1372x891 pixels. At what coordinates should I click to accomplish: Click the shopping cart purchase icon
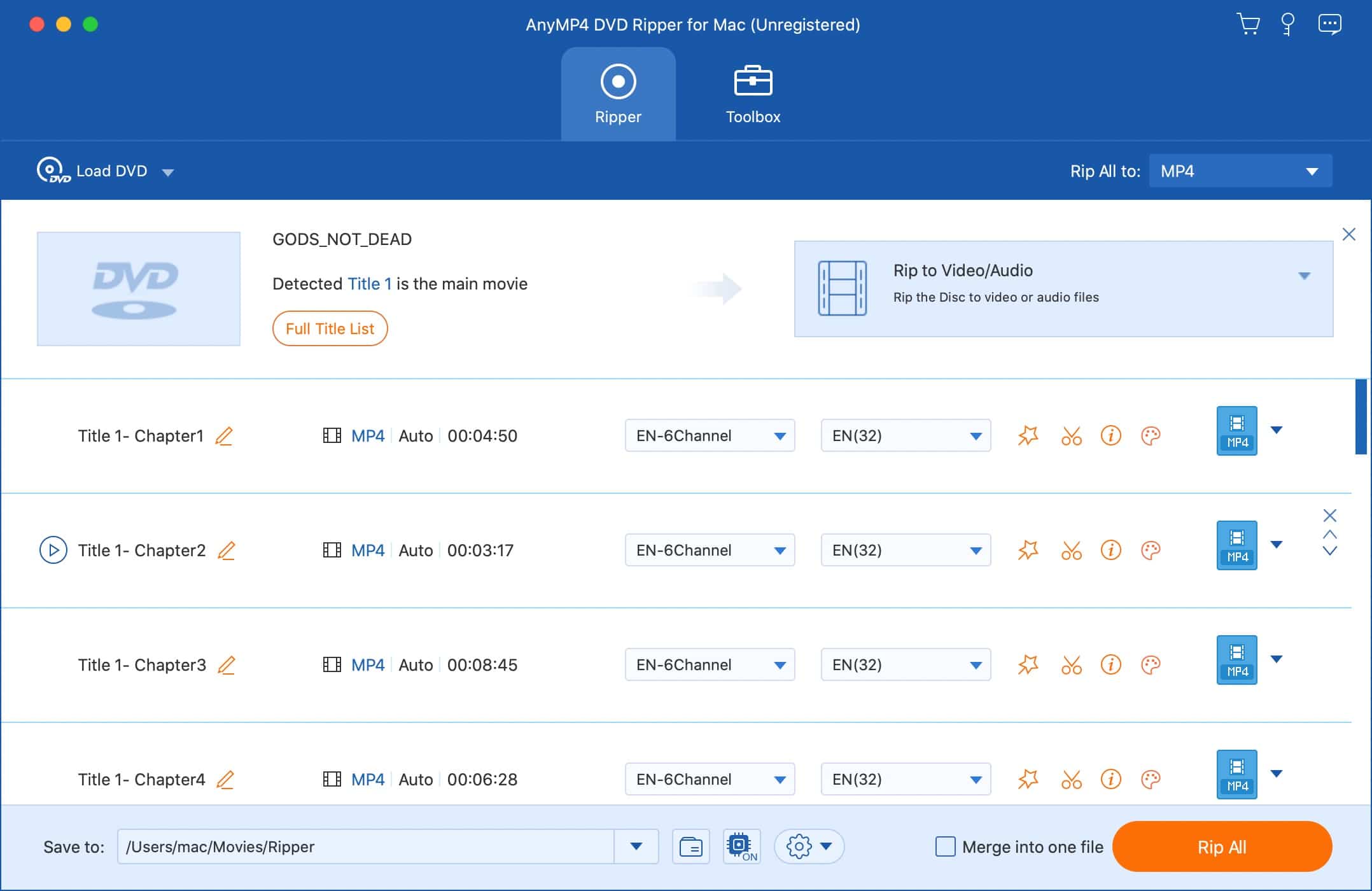[x=1248, y=24]
